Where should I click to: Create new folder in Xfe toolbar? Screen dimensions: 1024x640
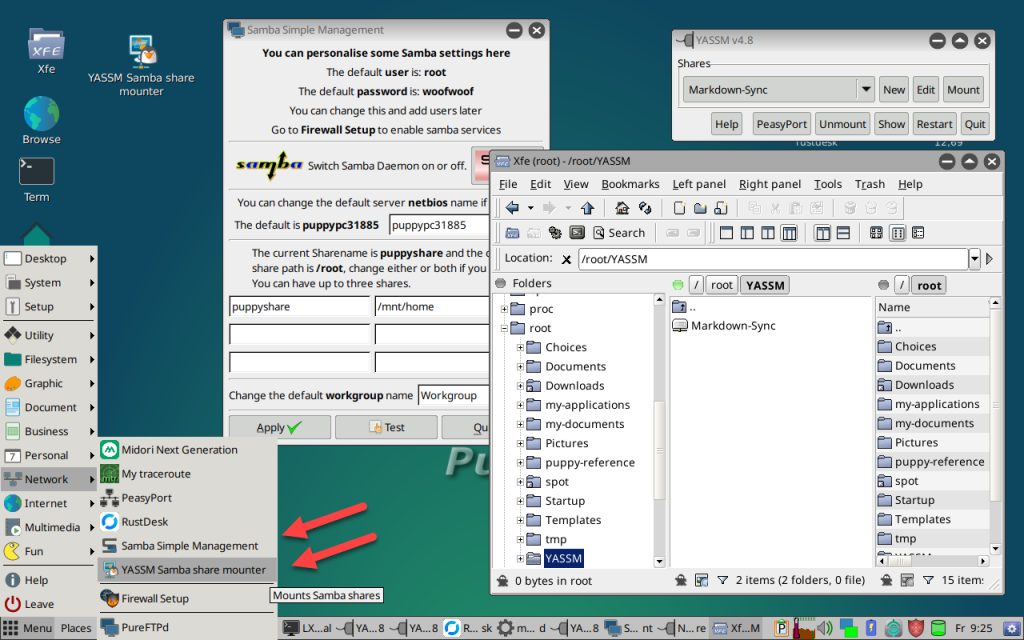(700, 208)
